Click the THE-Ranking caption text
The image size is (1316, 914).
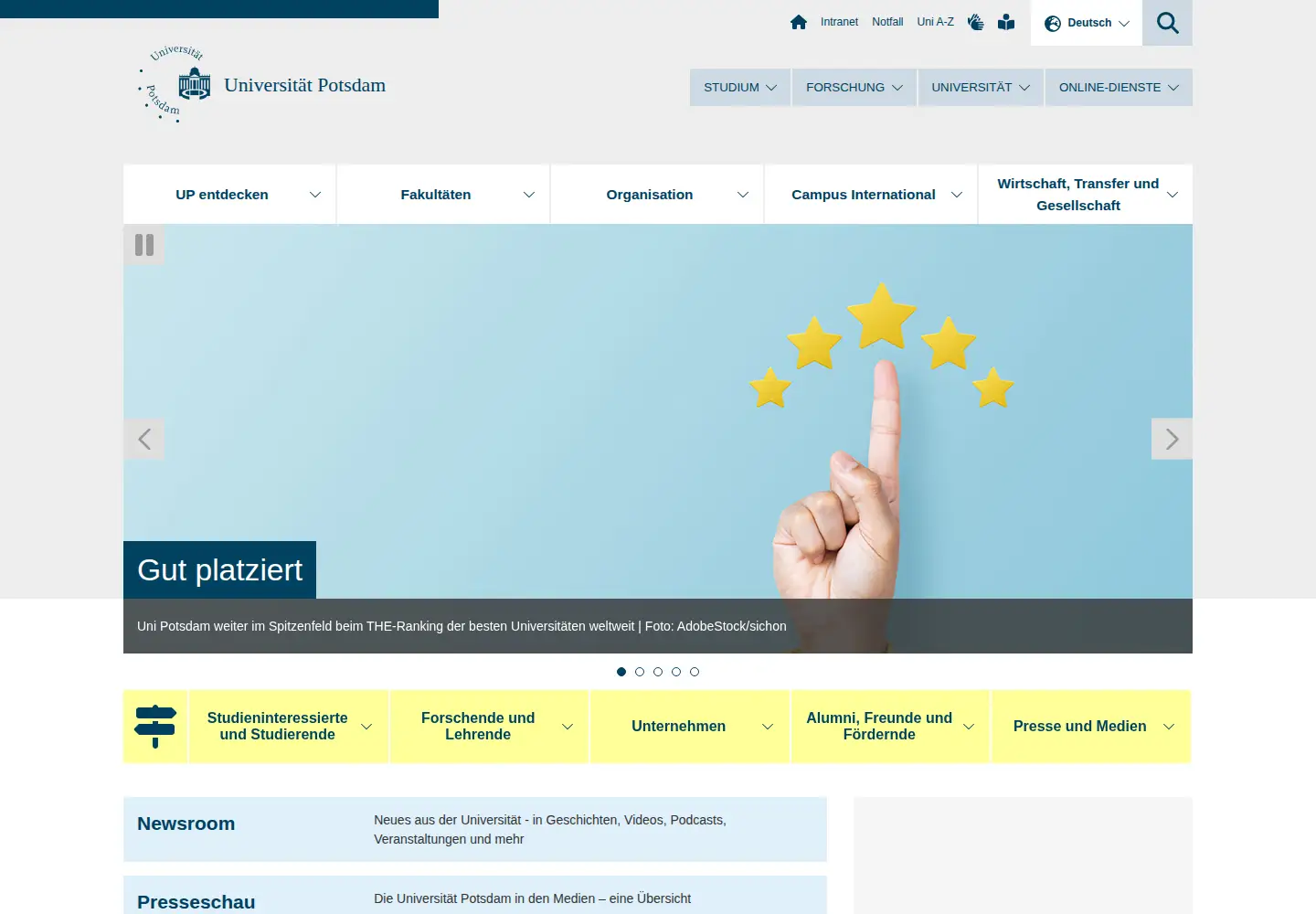[462, 626]
